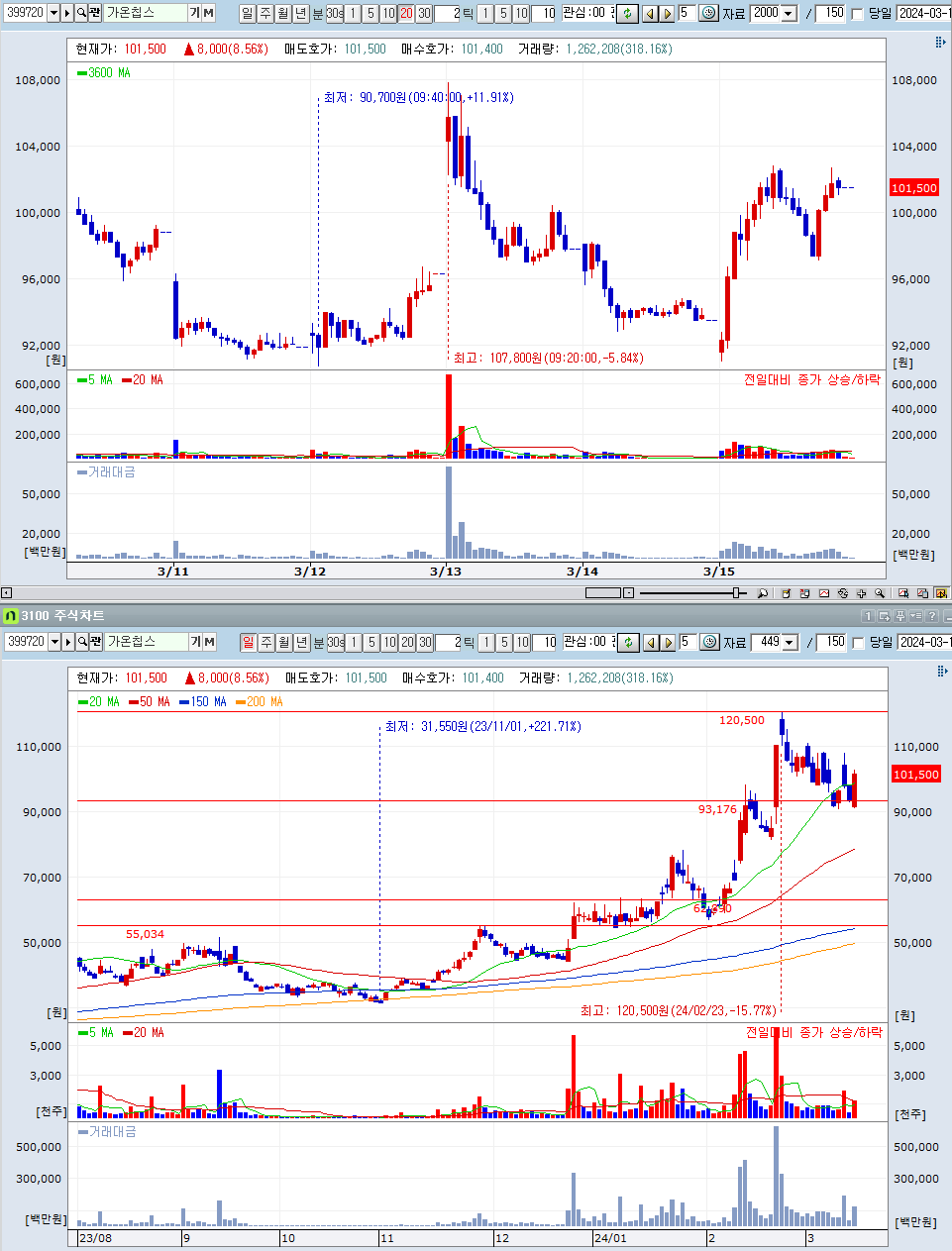Click the crosshair plus icon in chart tool strip
Screen dimensions: 952x1251
[x=861, y=593]
